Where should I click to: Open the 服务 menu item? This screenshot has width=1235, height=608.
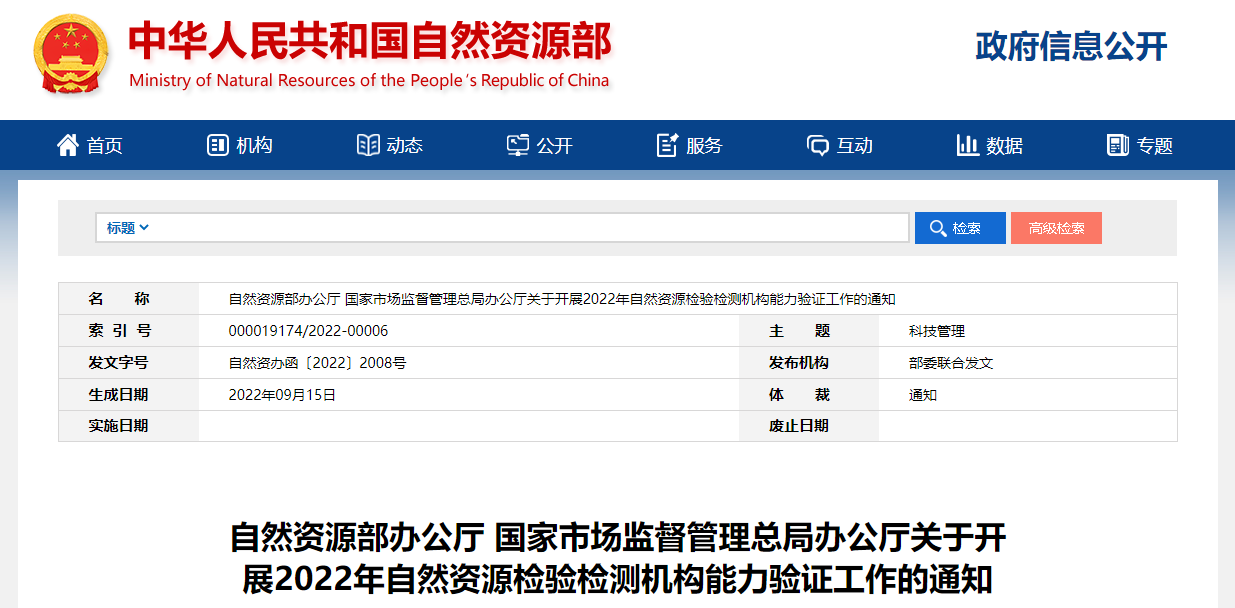coord(690,145)
